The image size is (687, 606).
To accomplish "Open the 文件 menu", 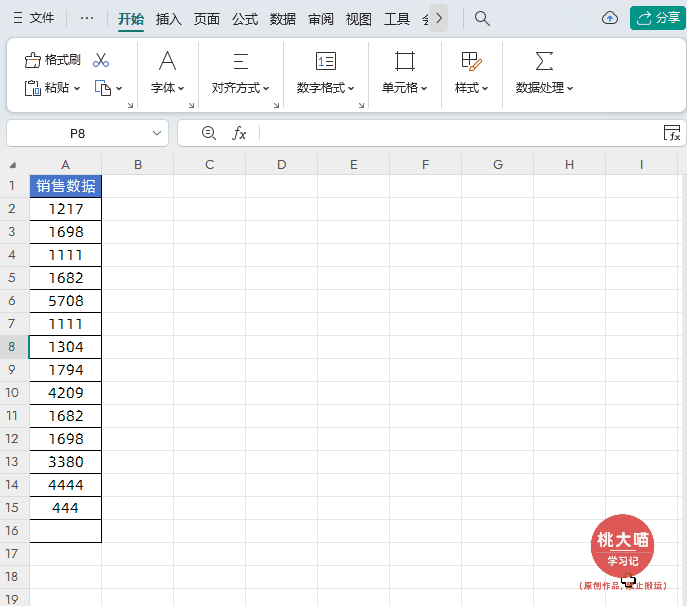I will [34, 18].
